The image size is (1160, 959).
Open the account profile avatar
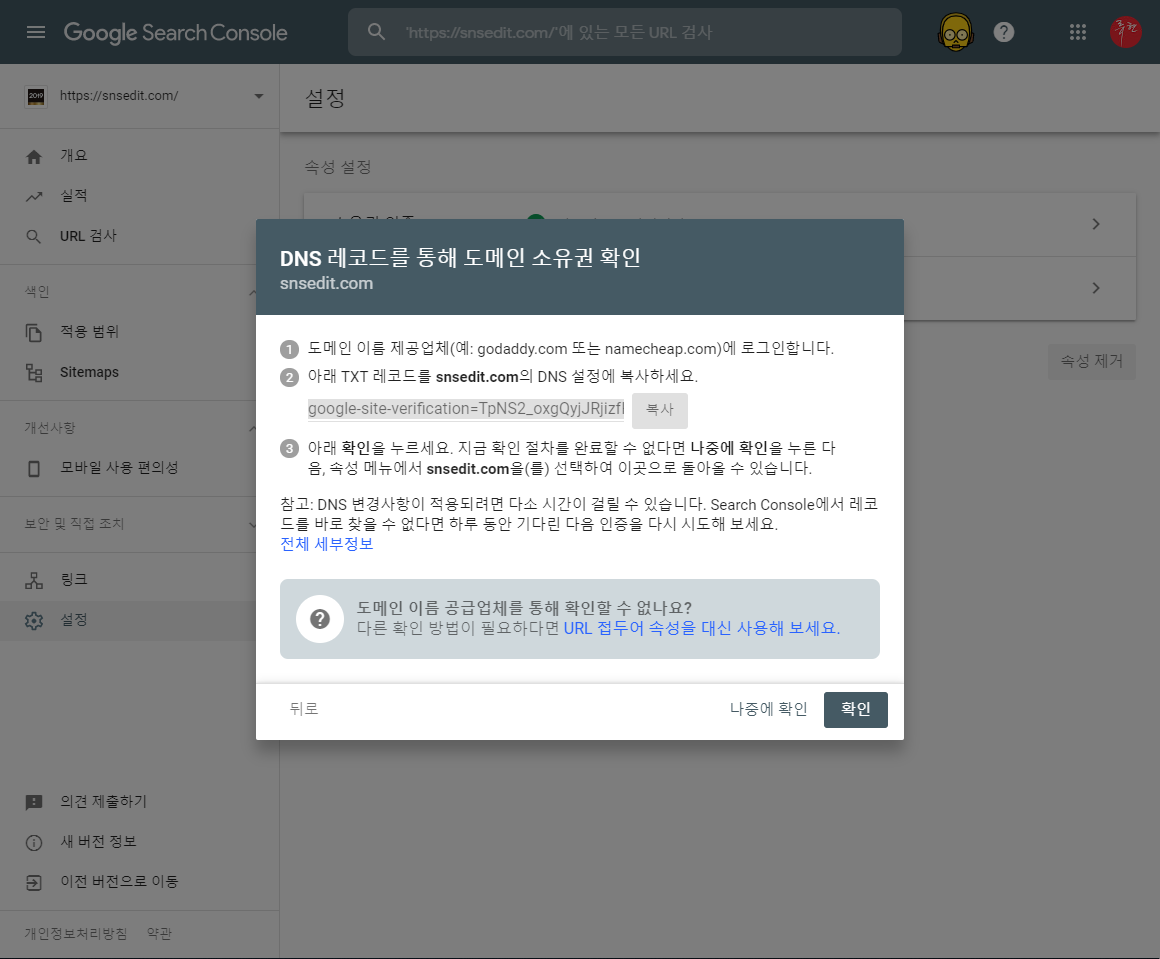click(1125, 32)
